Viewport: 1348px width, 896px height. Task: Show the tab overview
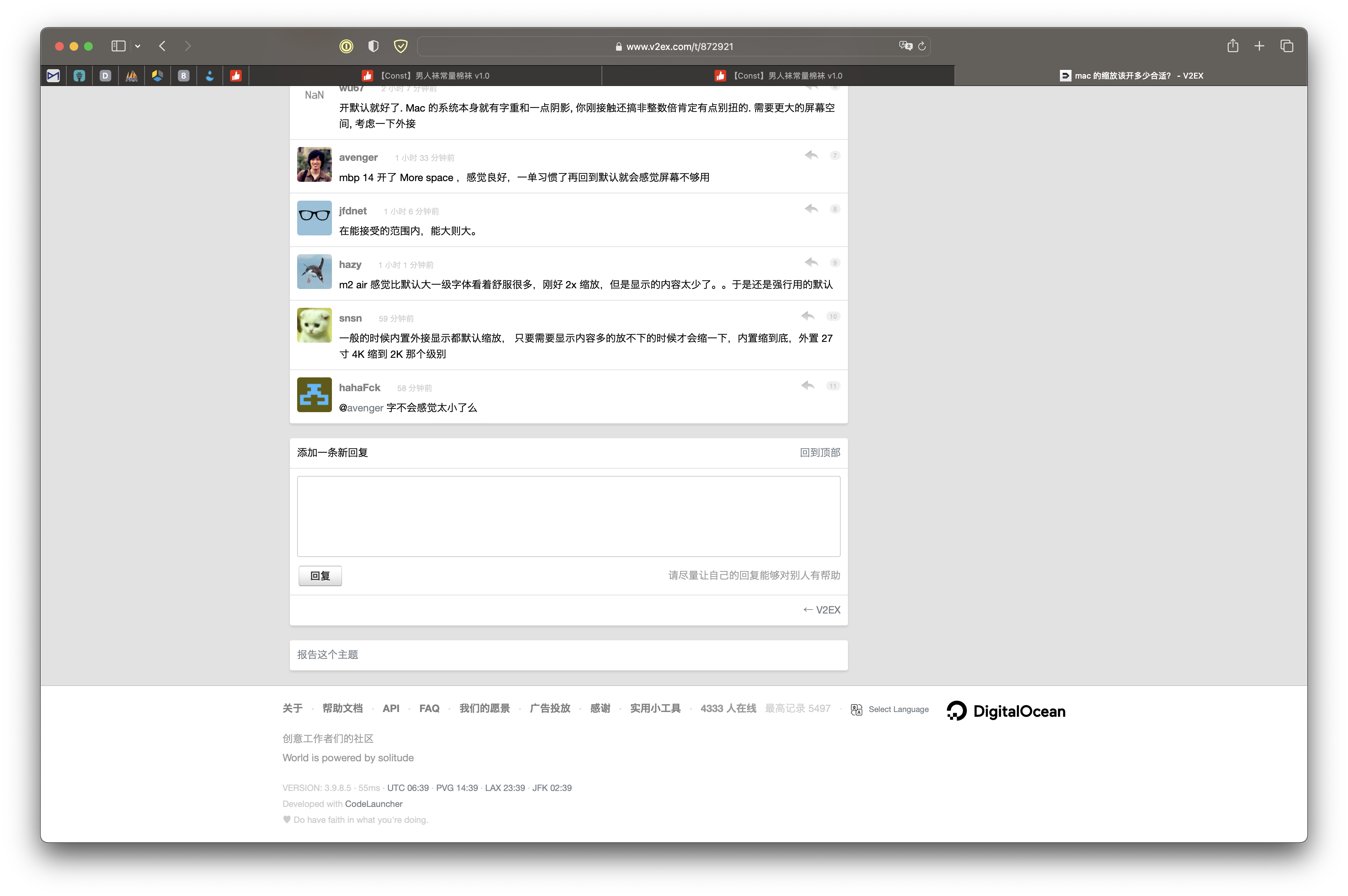[1287, 46]
